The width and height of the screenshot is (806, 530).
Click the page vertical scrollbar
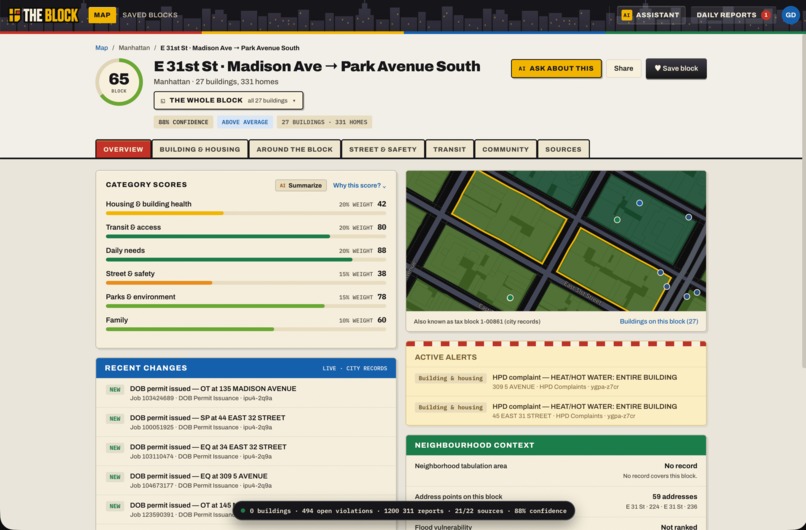pos(803,200)
